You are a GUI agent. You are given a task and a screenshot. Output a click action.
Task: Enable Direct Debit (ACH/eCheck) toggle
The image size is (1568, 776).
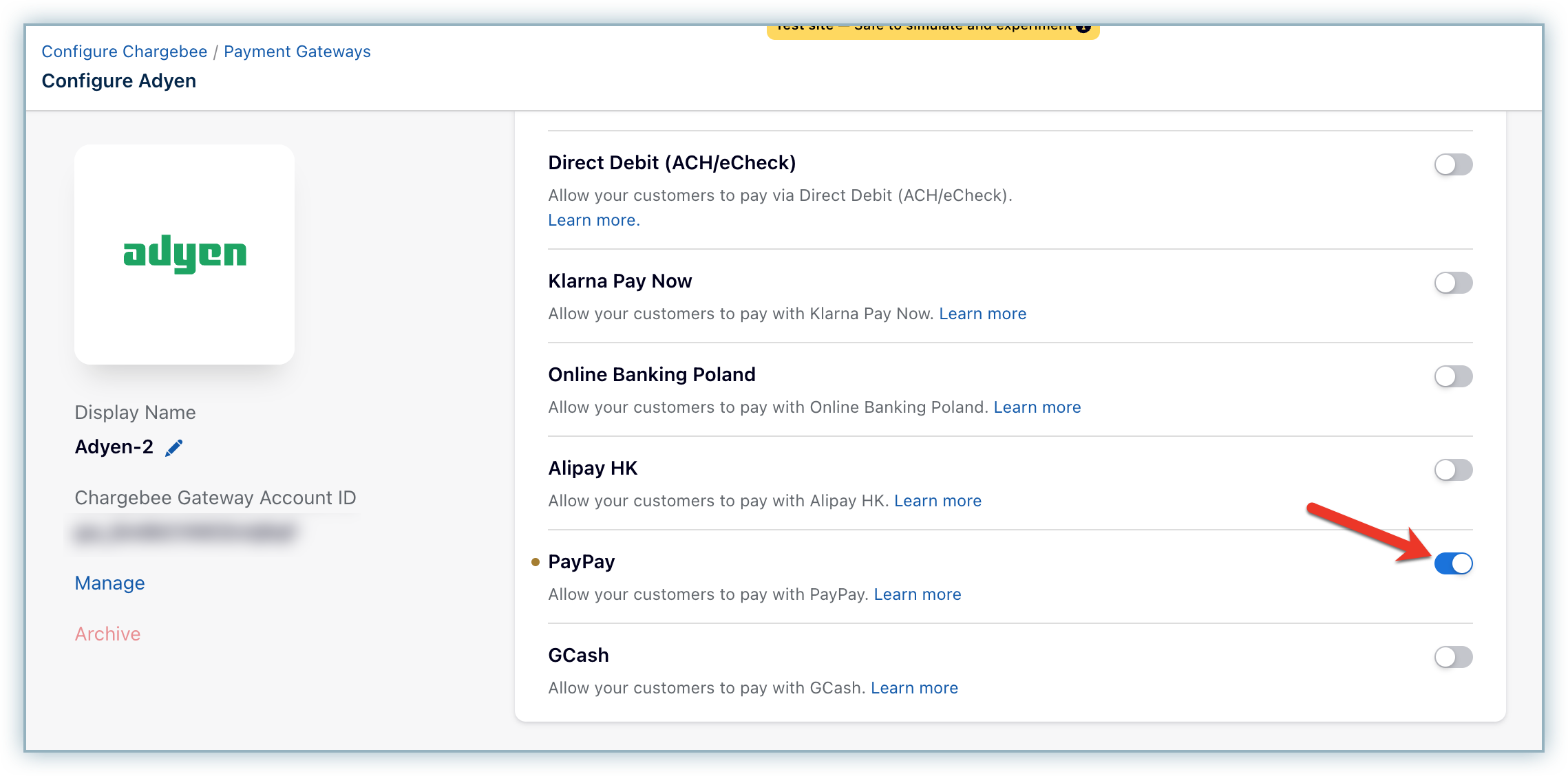coord(1453,164)
